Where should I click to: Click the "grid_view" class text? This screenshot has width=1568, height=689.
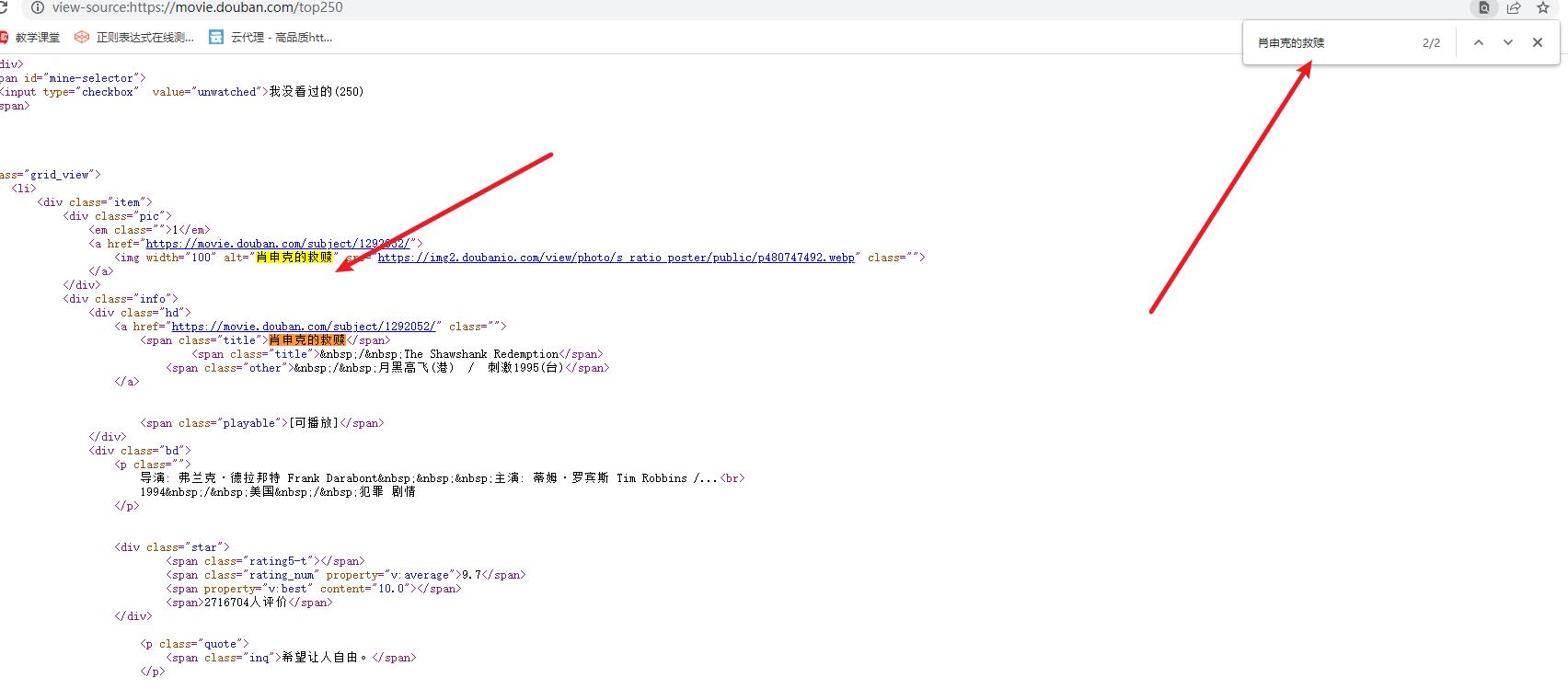point(60,175)
